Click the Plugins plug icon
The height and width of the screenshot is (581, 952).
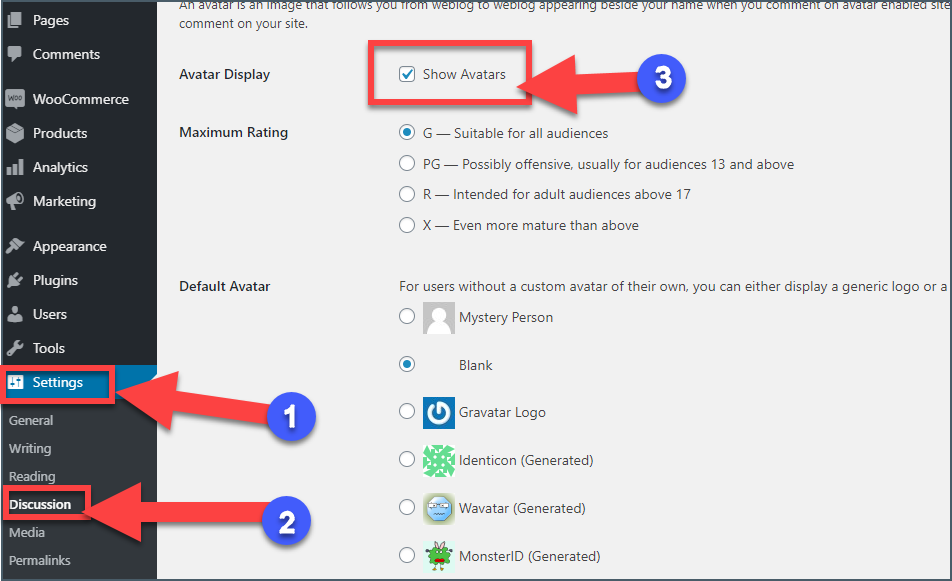[15, 280]
